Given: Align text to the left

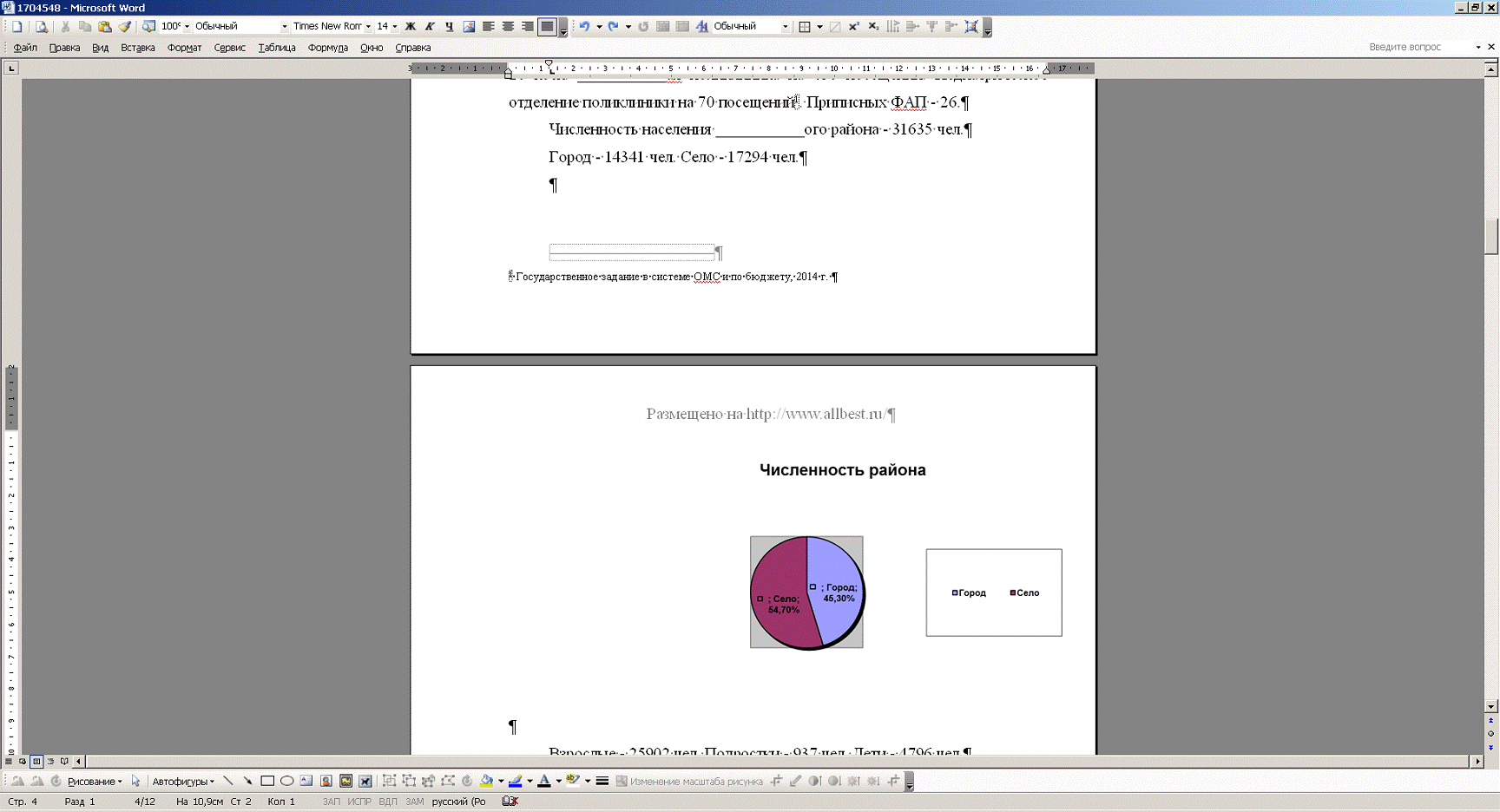Looking at the screenshot, I should coord(489,27).
